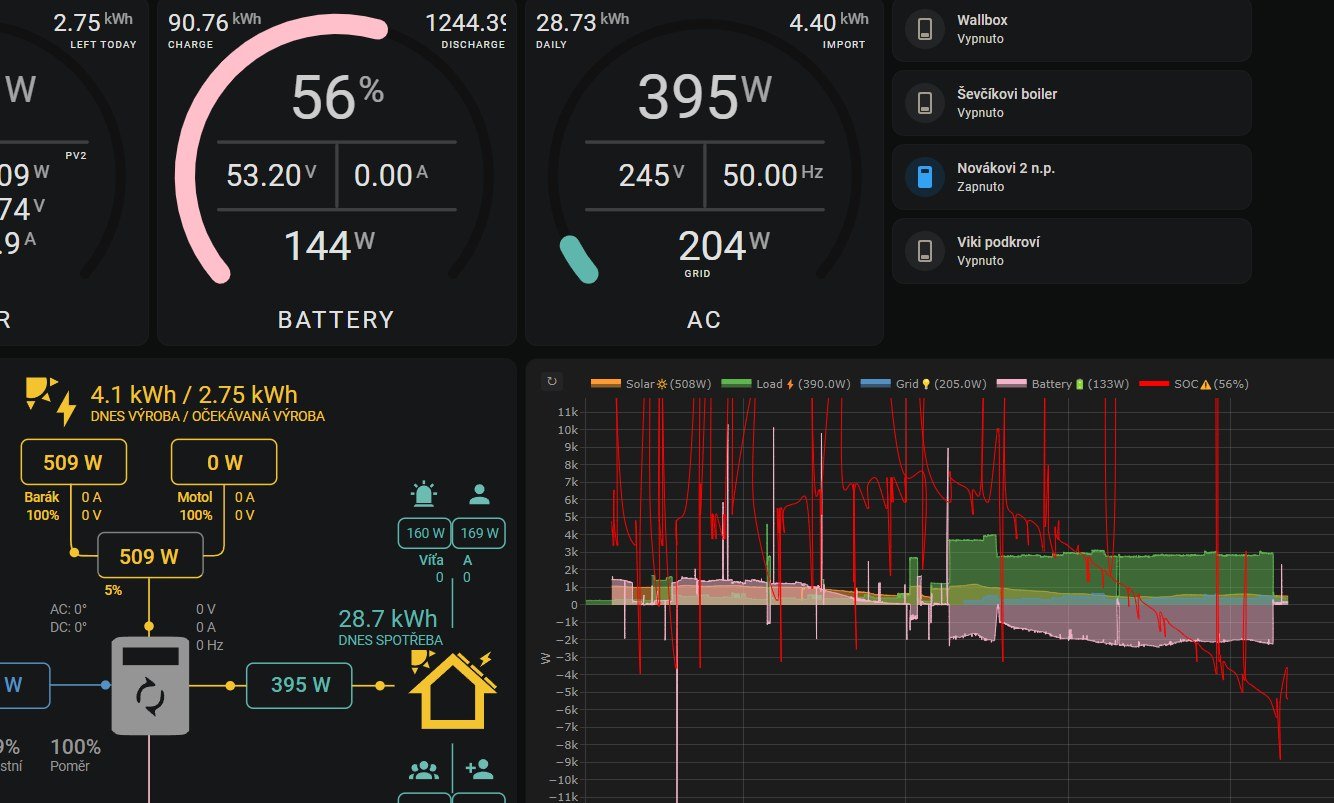Toggle the Battery legend entry
The height and width of the screenshot is (803, 1334).
click(x=1064, y=384)
